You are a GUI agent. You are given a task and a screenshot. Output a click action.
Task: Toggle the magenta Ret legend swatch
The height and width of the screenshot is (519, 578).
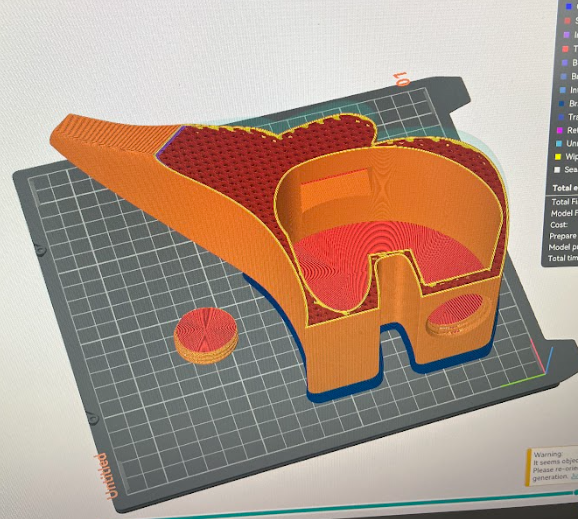(560, 130)
